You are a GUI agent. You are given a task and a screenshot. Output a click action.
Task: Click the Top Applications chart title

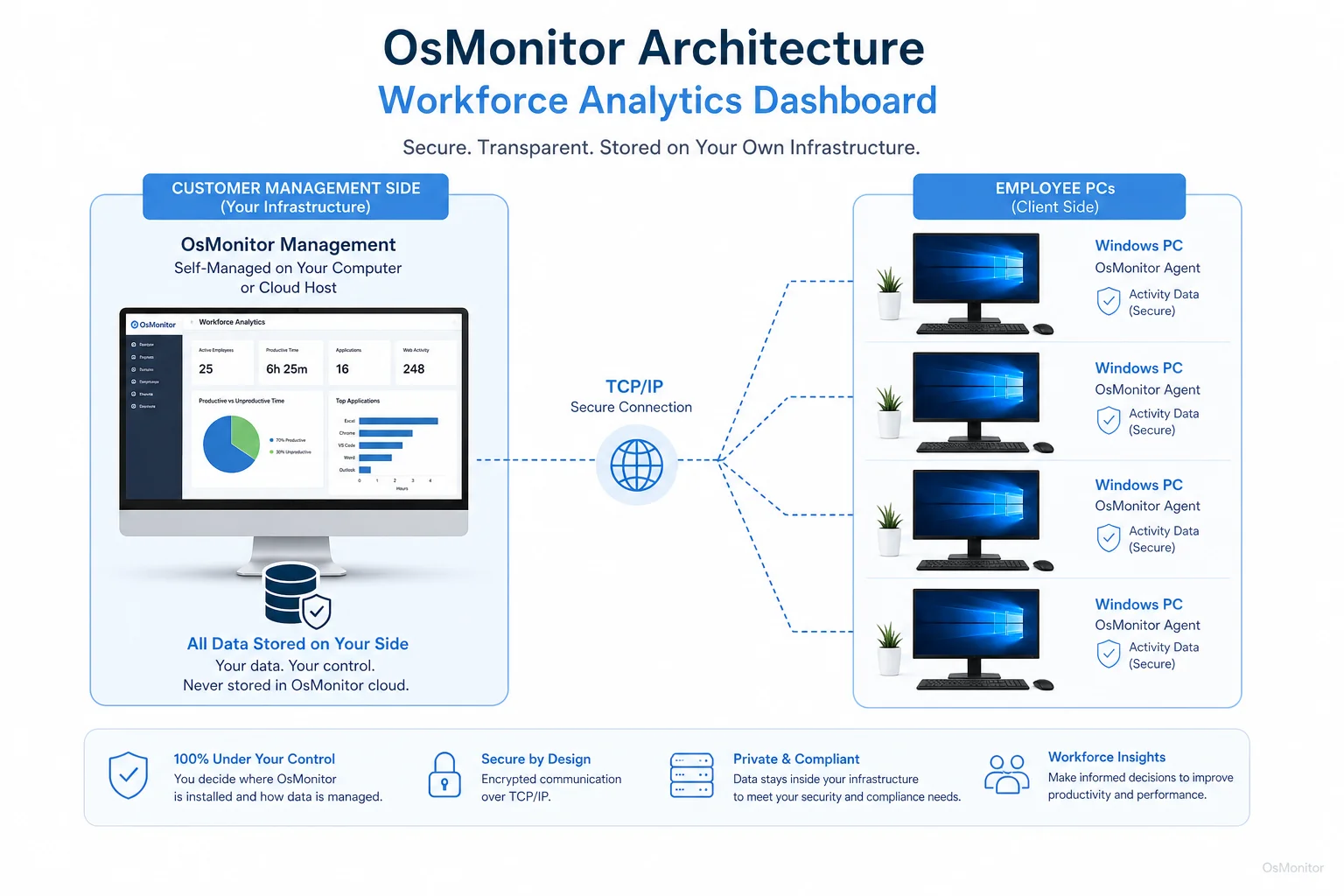coord(358,401)
